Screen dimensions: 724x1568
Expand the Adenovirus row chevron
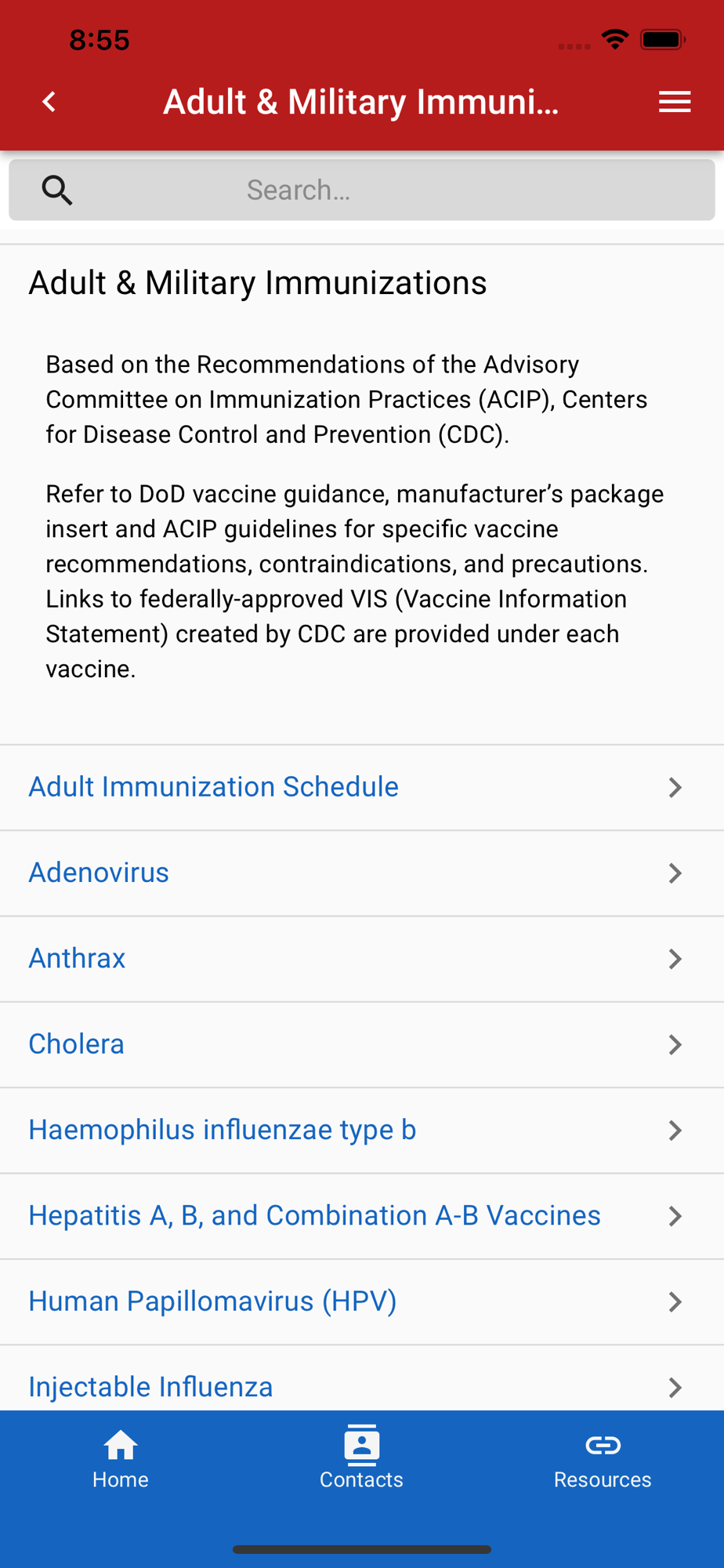pos(675,873)
